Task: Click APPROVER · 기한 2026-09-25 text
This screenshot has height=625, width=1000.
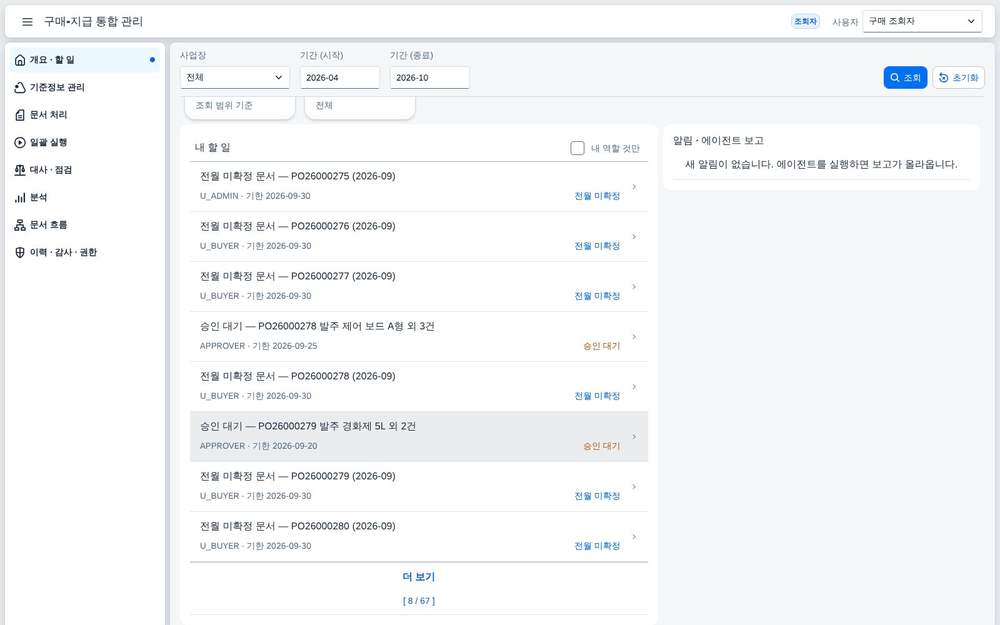Action: [258, 346]
